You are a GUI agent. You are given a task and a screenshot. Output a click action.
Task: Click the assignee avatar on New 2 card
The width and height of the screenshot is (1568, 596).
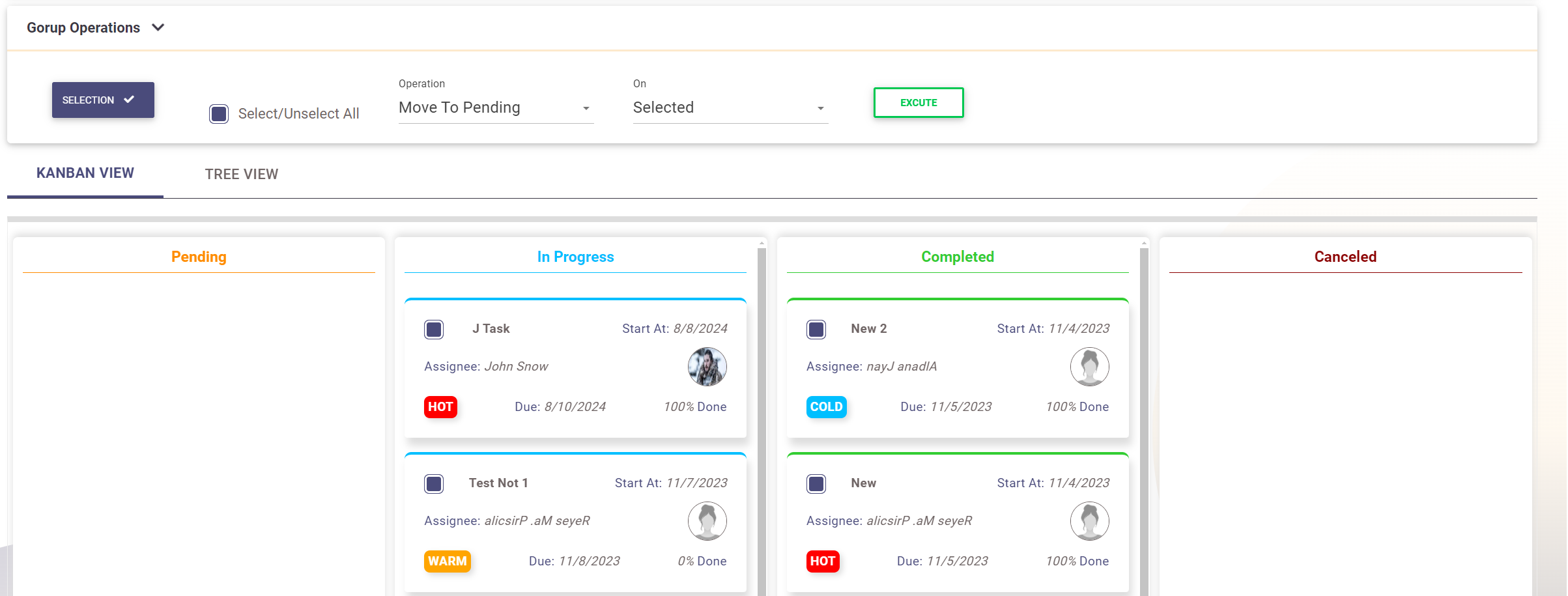coord(1089,367)
